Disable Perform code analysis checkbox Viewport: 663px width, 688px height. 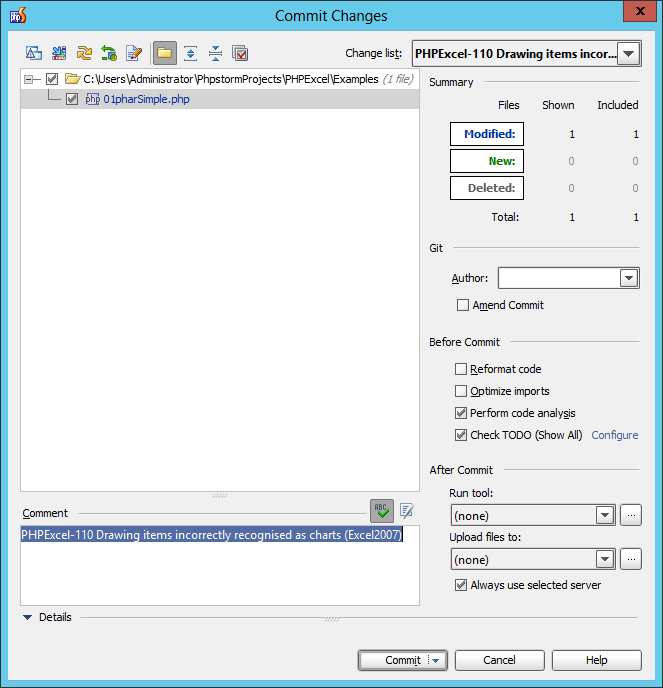click(461, 413)
